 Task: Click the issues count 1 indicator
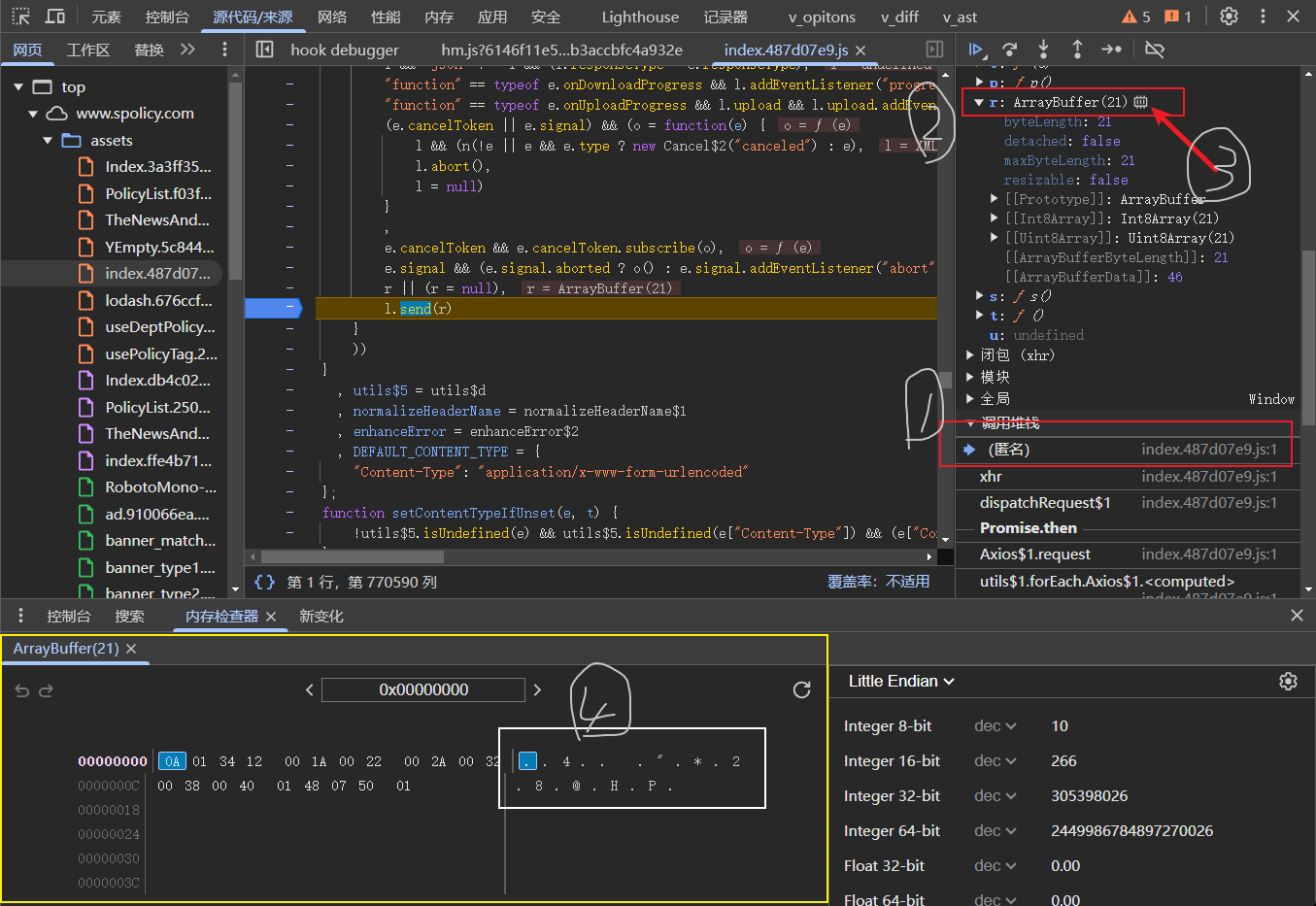[1177, 17]
